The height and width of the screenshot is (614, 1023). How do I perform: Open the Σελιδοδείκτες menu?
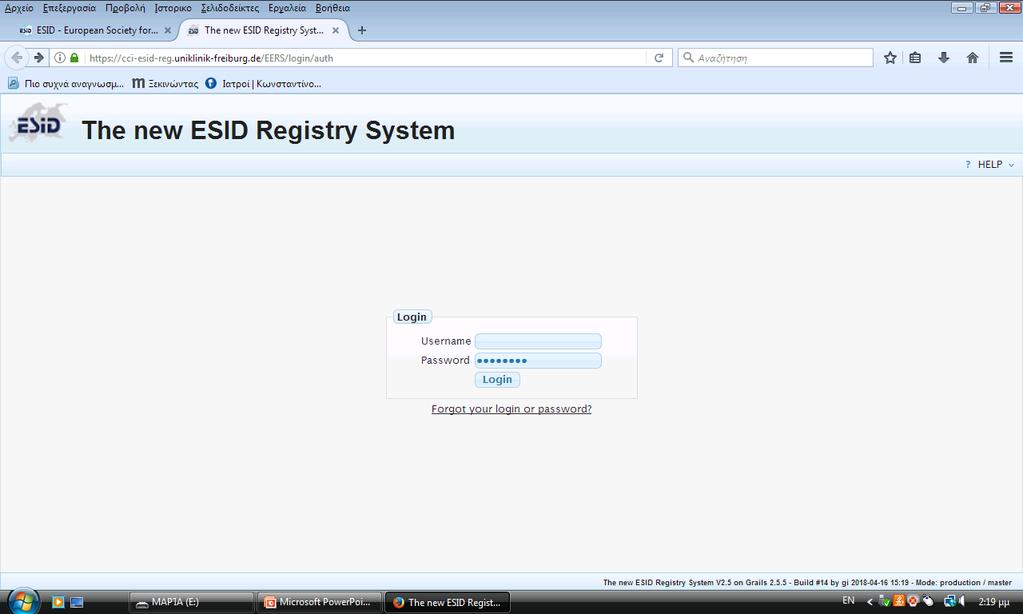point(230,8)
